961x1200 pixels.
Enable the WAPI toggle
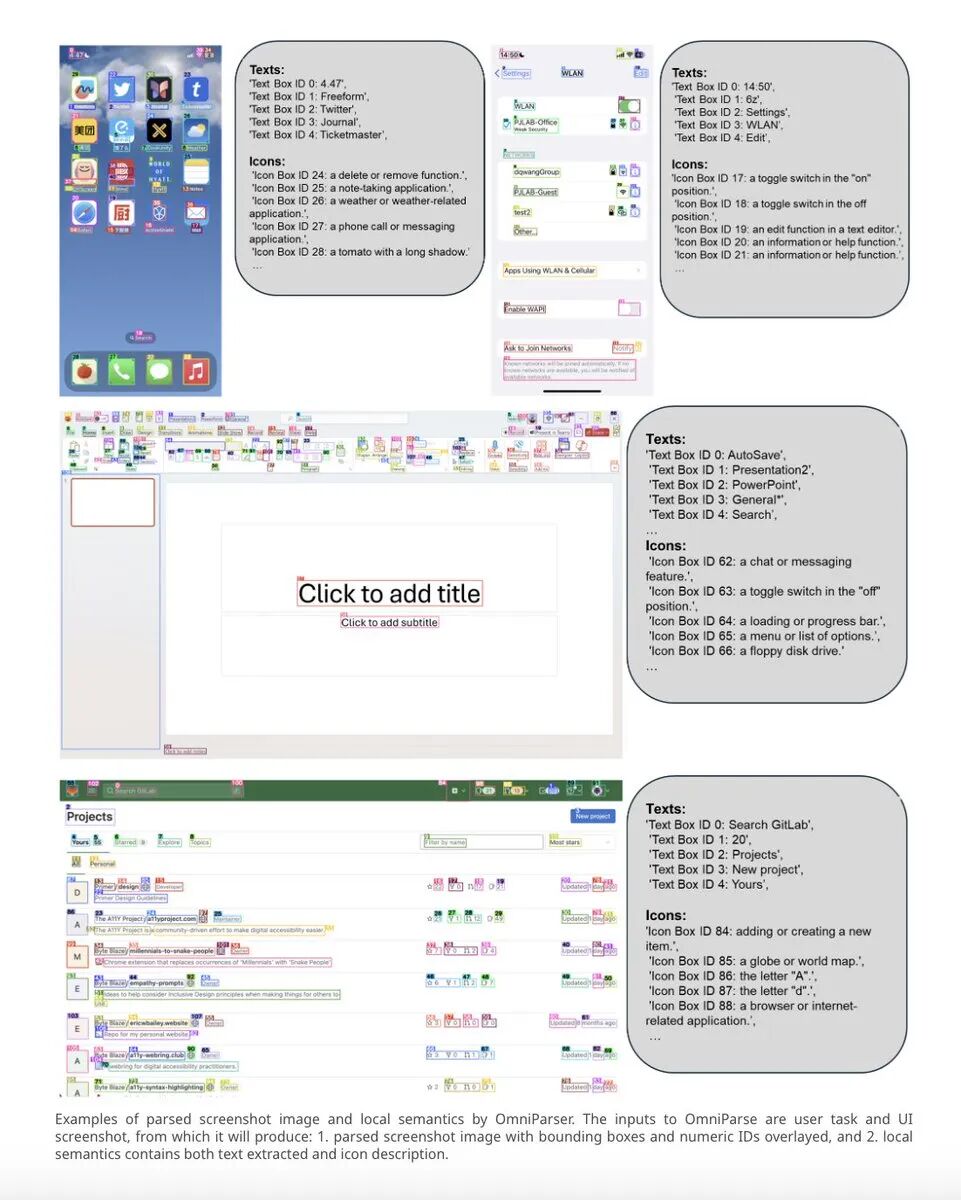(x=628, y=310)
